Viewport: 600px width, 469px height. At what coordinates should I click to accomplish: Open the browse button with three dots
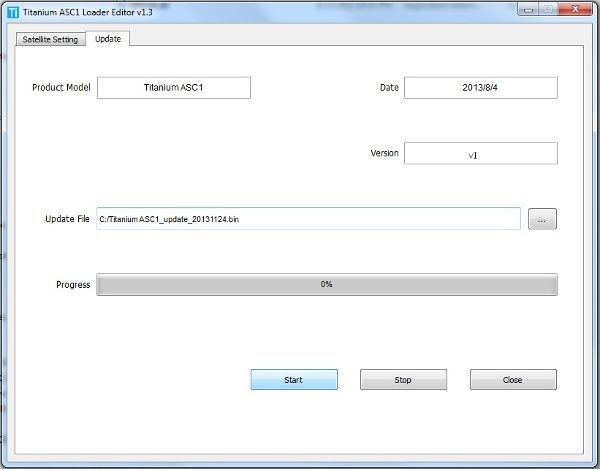[542, 219]
